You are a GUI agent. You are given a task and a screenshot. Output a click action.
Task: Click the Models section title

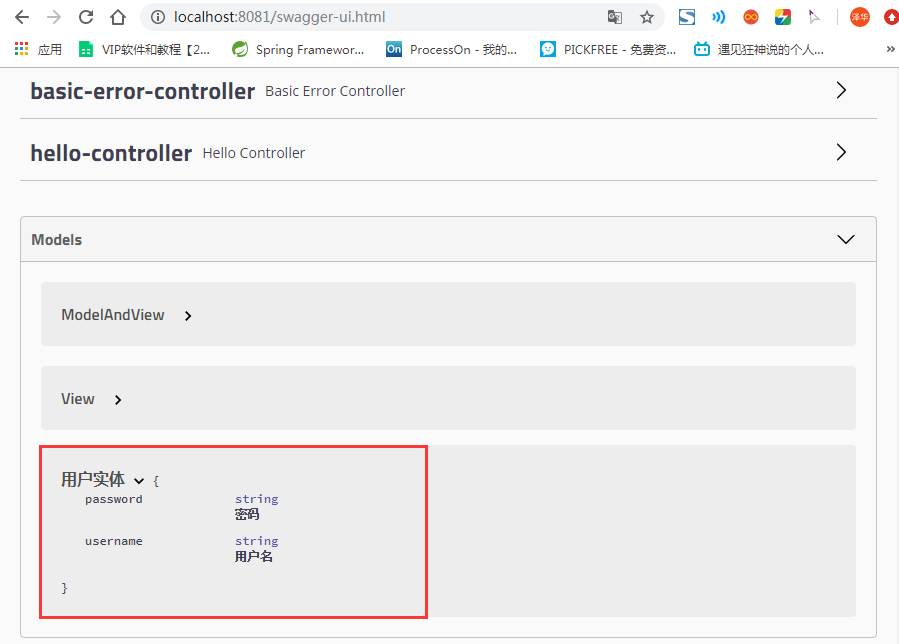(x=57, y=240)
